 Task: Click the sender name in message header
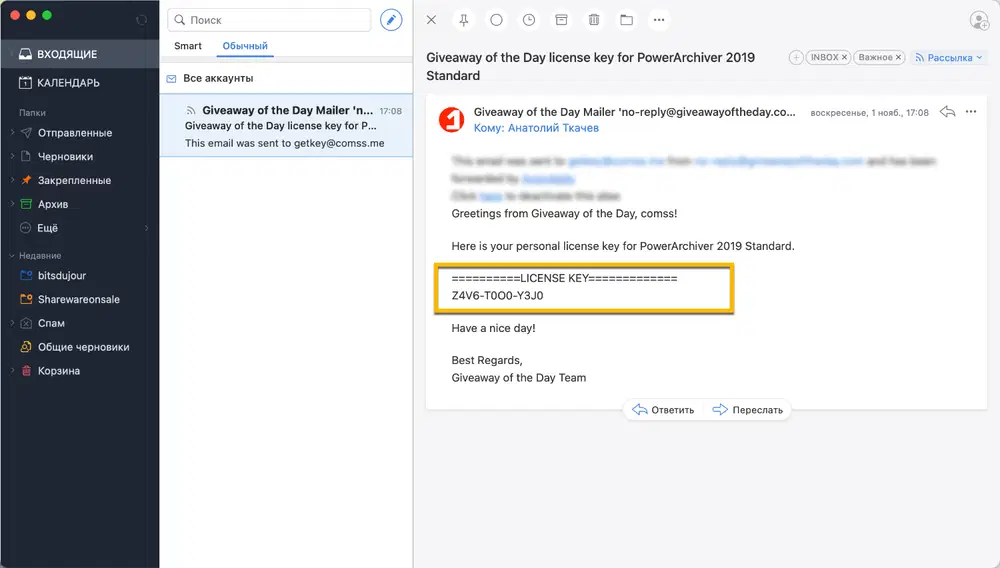[635, 112]
